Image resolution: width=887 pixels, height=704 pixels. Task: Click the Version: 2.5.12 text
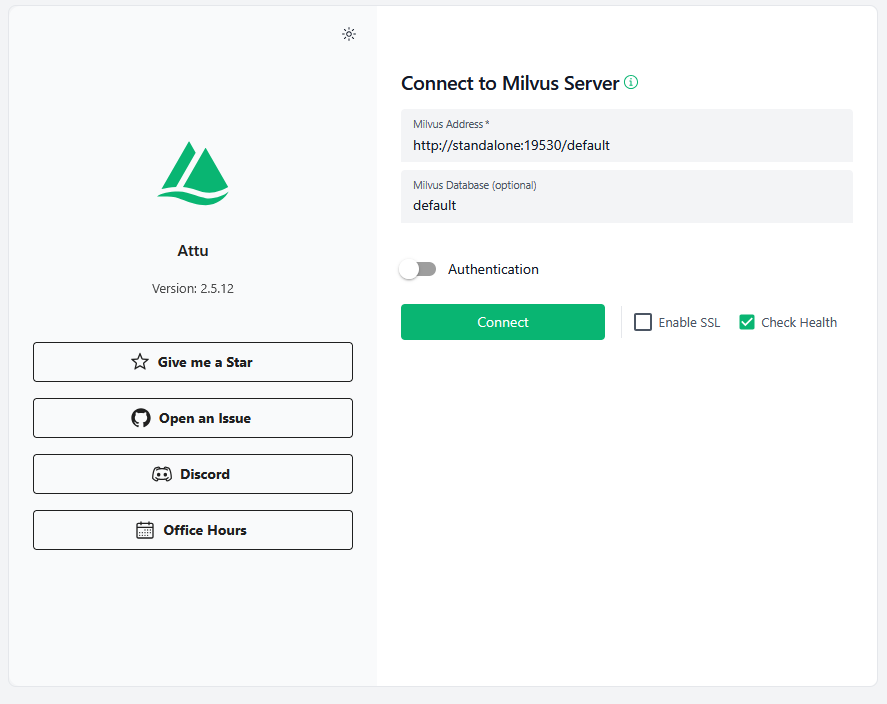193,288
